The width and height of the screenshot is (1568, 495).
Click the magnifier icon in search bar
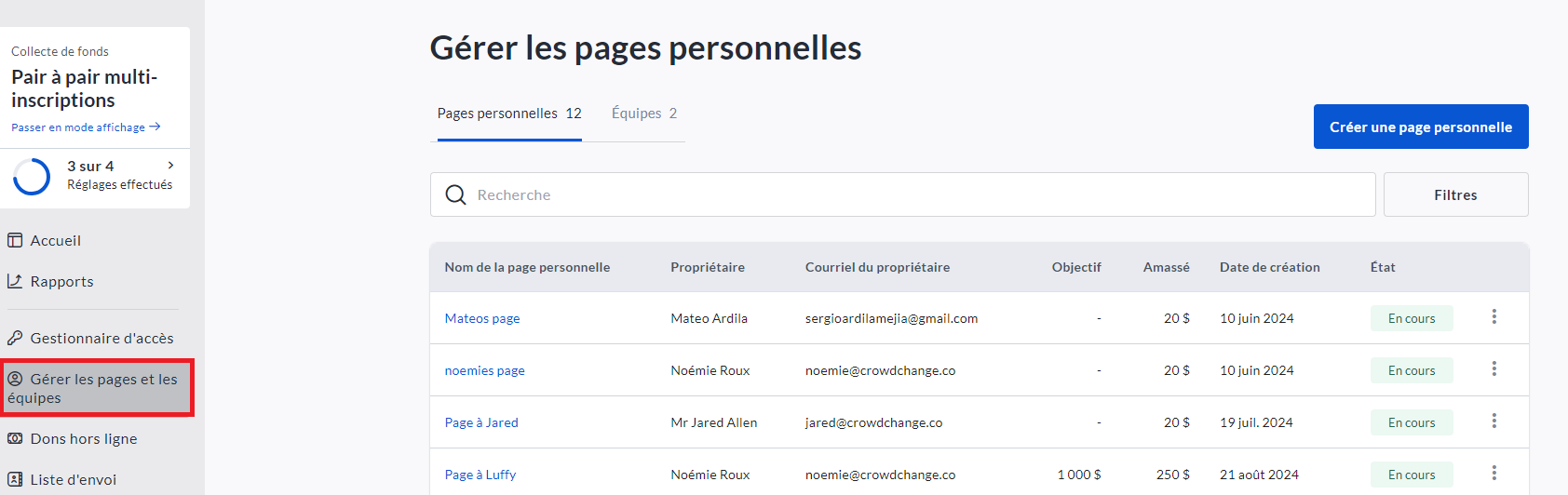click(x=455, y=194)
